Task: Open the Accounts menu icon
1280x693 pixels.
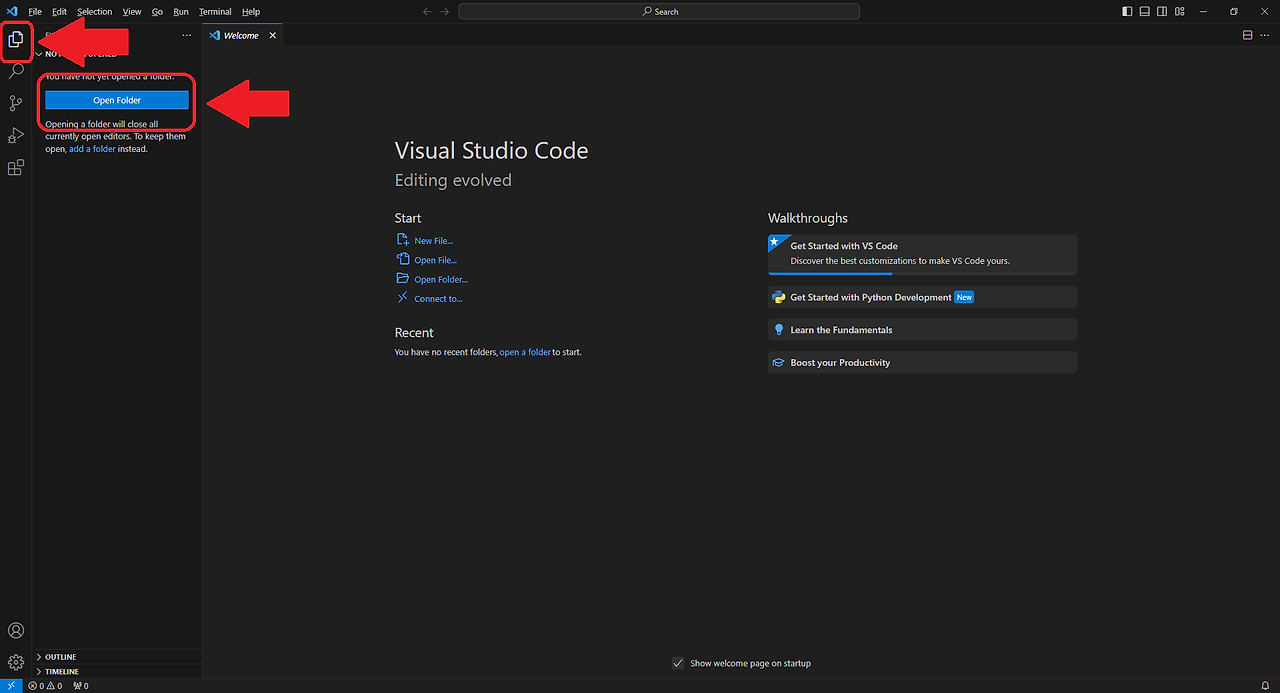Action: [16, 631]
